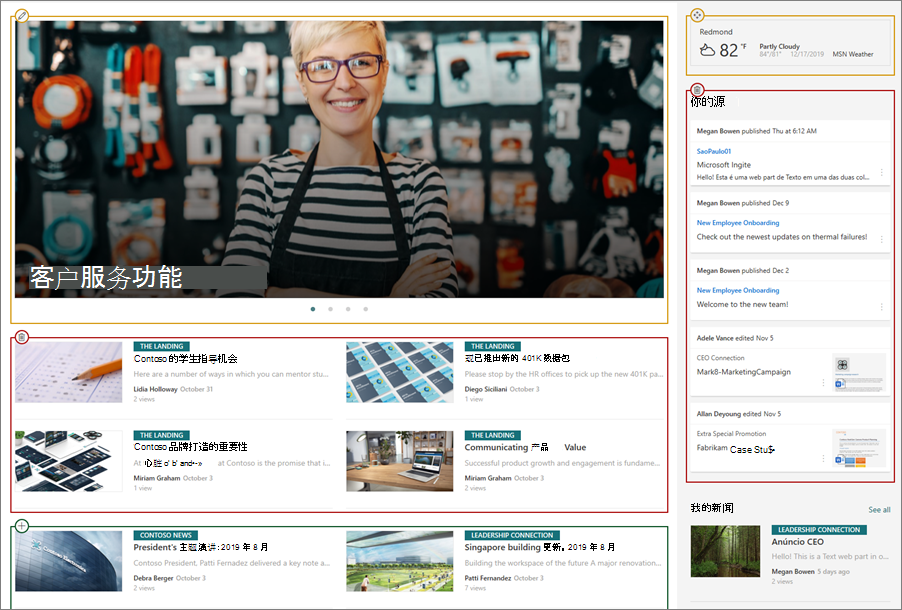Click LEADERSHIP CONNECTION tag above Anúncio CEO
Viewport: 902px width, 610px height.
[x=819, y=529]
